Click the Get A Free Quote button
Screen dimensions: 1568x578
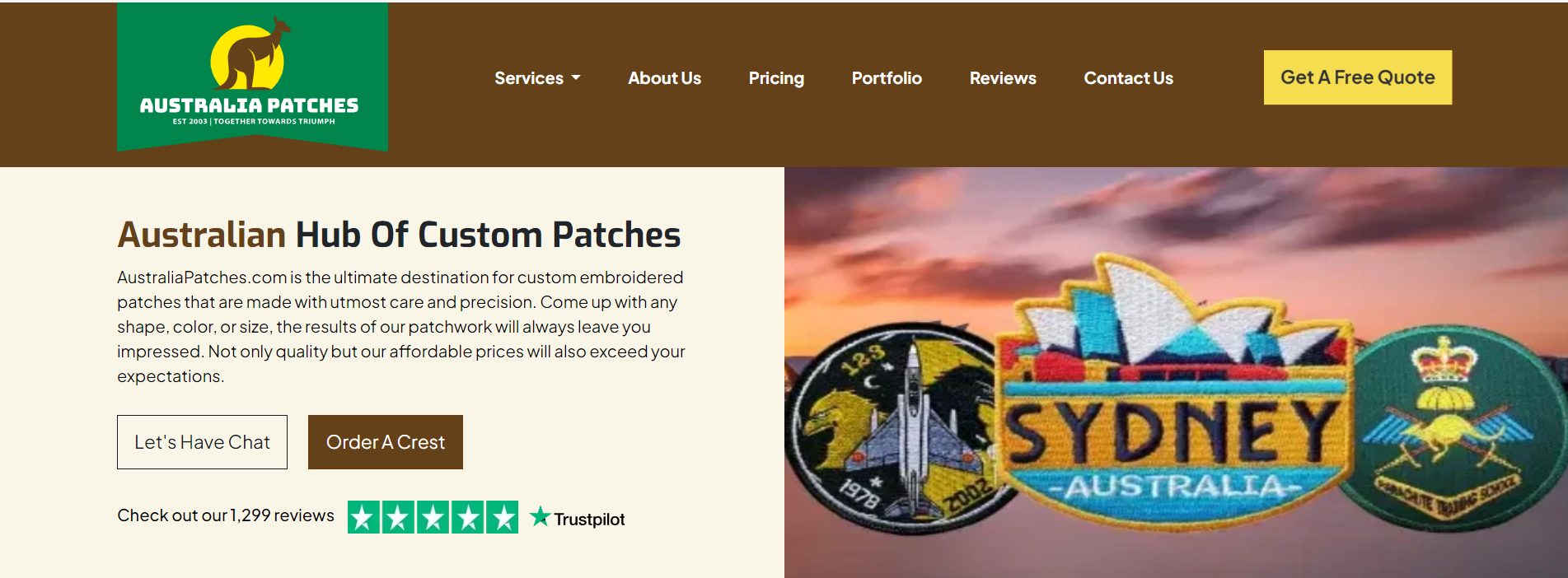[x=1358, y=77]
